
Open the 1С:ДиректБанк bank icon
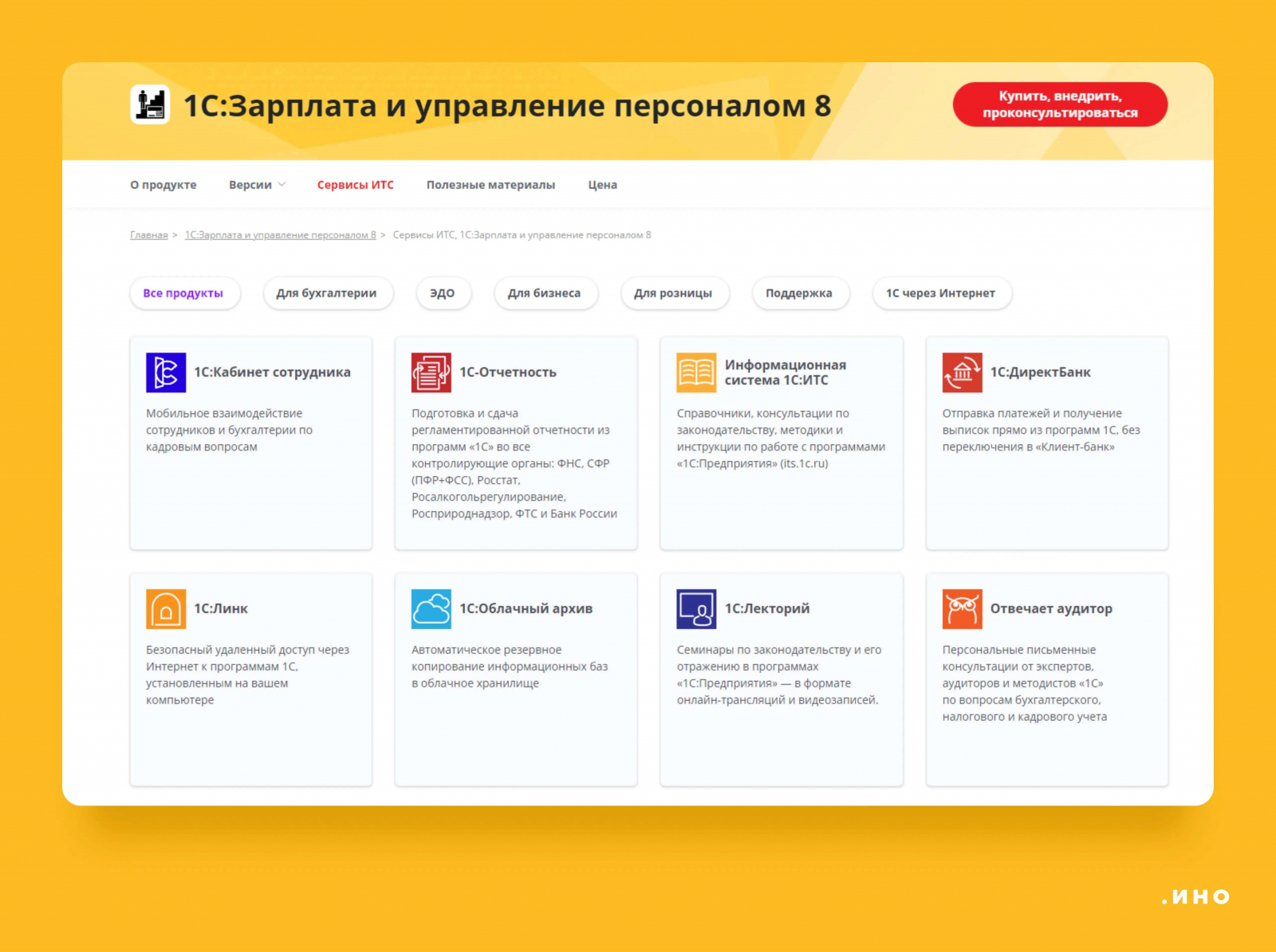click(x=963, y=372)
